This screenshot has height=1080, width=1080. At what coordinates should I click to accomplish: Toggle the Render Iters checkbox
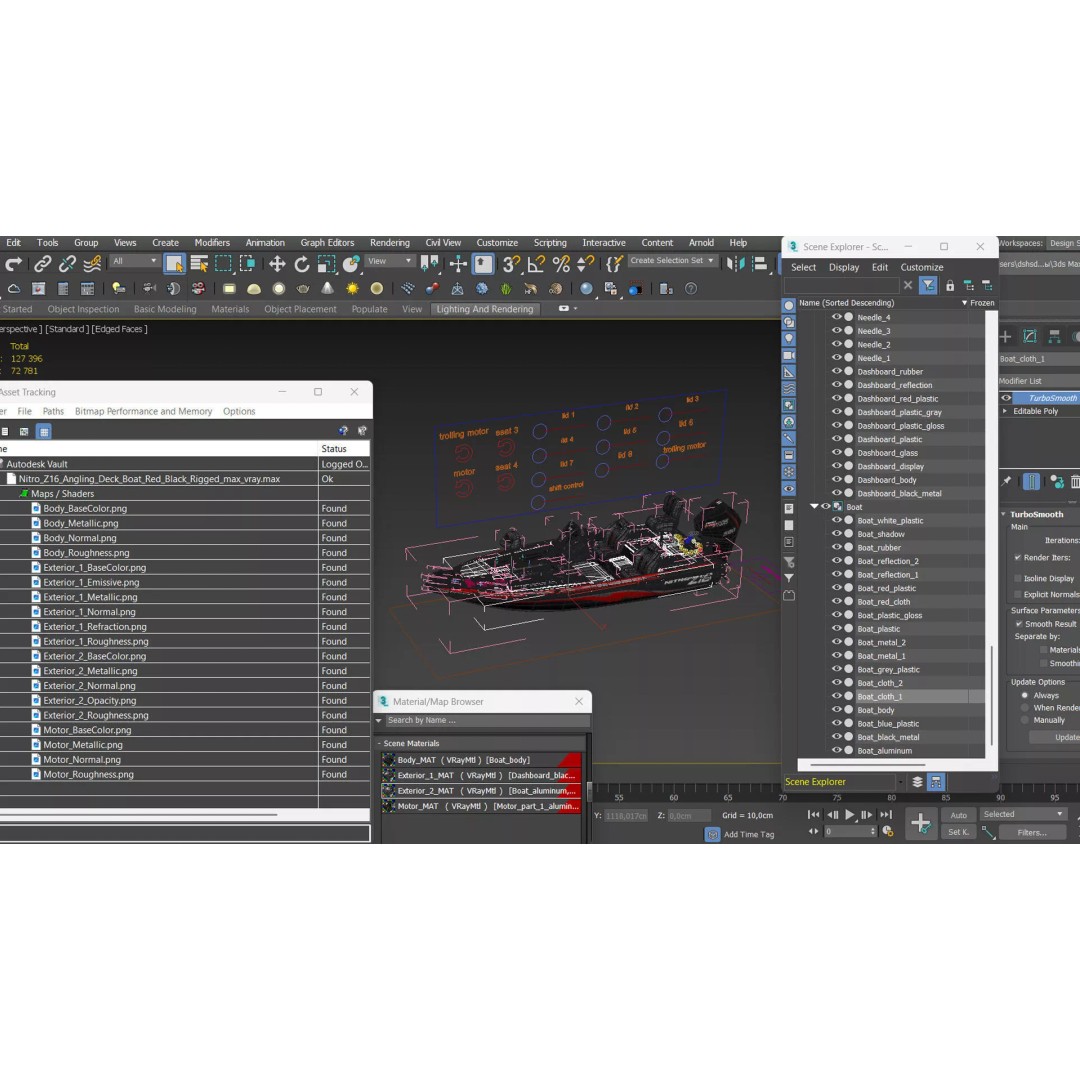(1018, 557)
